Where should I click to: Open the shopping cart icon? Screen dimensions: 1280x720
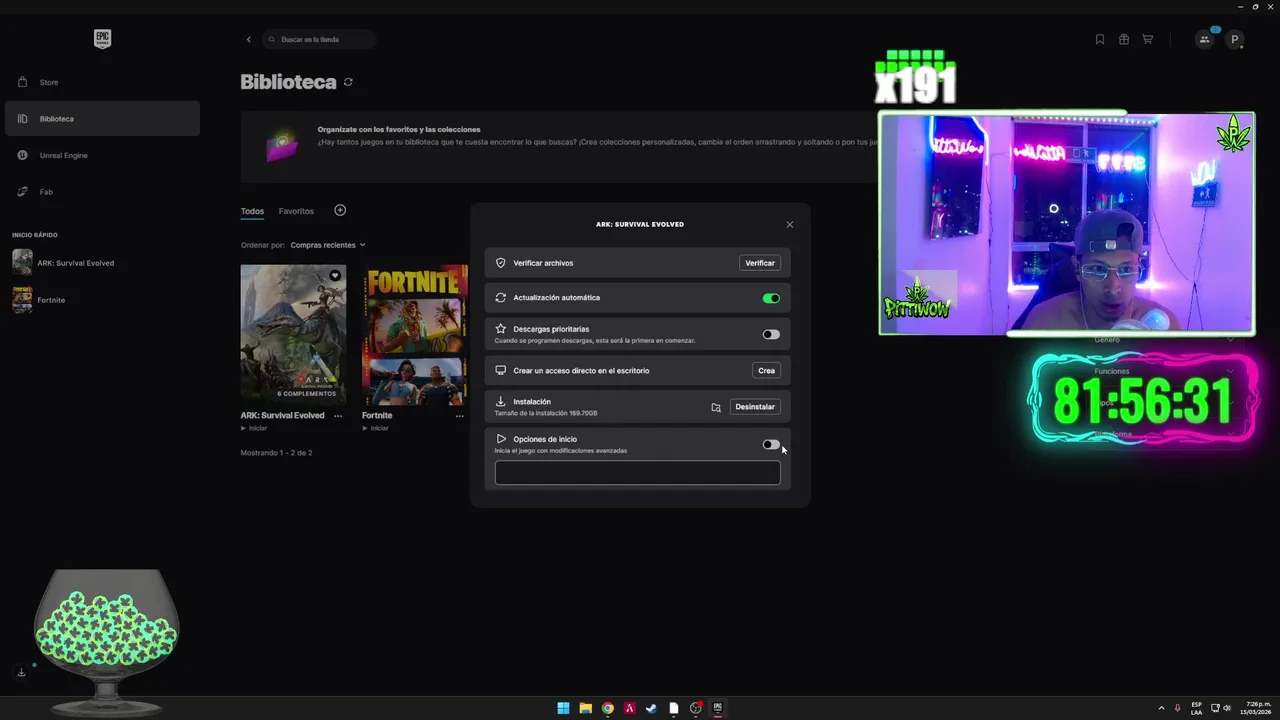click(1147, 39)
